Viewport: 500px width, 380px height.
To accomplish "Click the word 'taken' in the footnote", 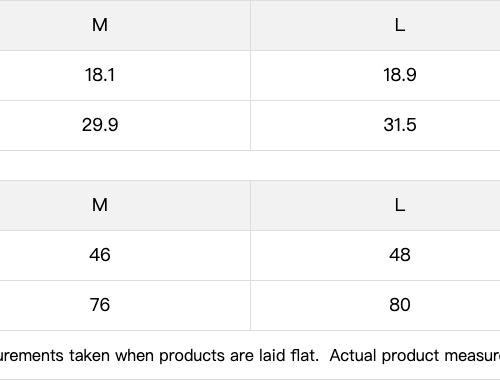I will (90, 355).
